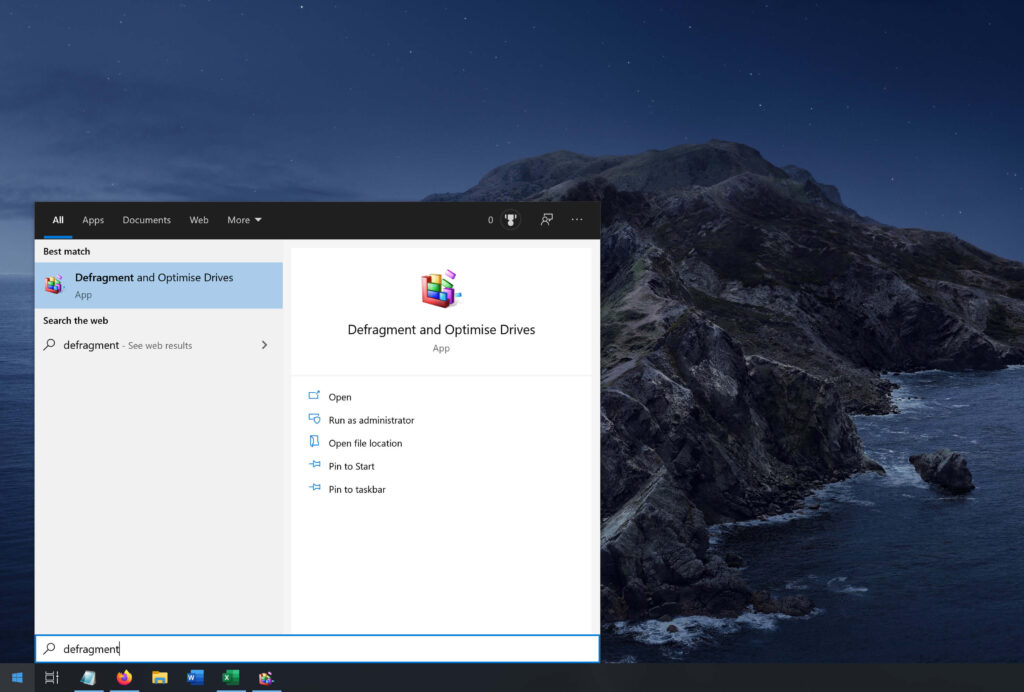This screenshot has width=1024, height=692.
Task: Open the rewards trophy icon
Action: point(511,220)
